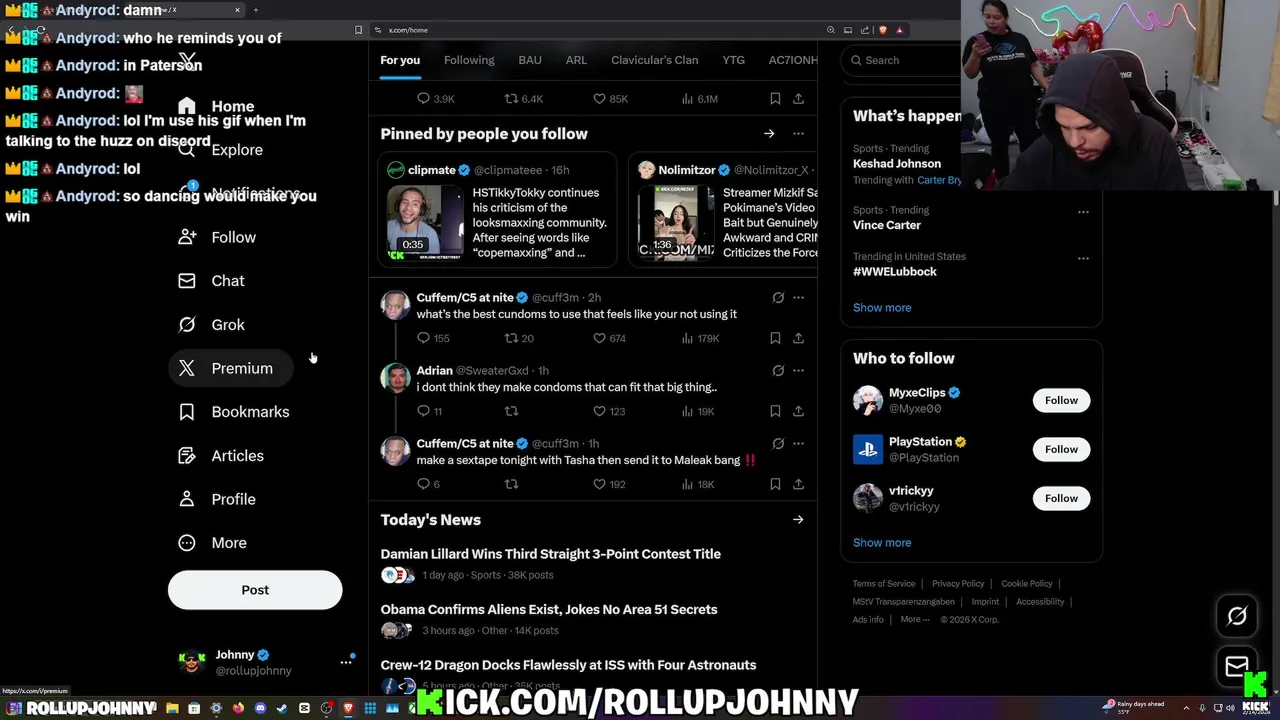Expand the Pinned by people you follow arrow

769,134
